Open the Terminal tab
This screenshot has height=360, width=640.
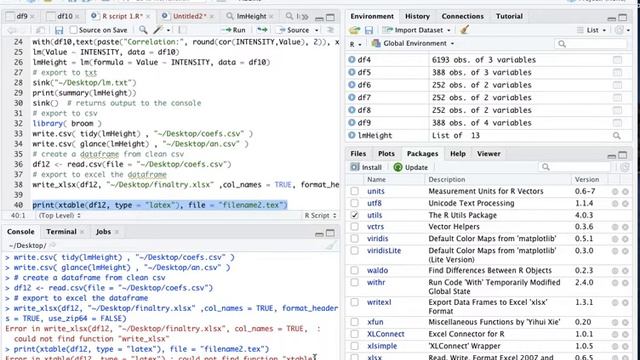[61, 232]
